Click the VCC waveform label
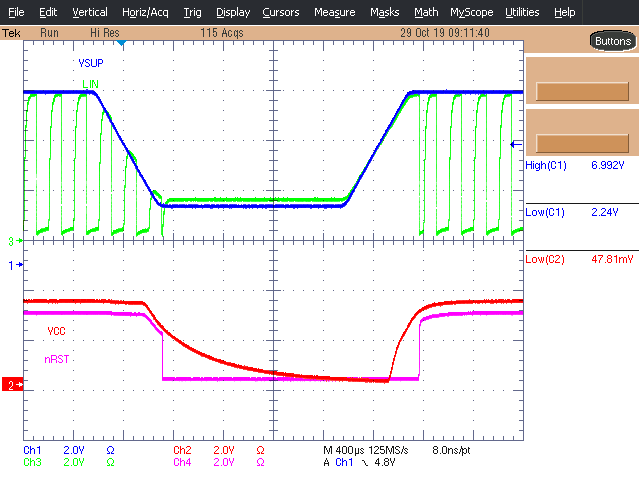640x480 pixels. [56, 331]
